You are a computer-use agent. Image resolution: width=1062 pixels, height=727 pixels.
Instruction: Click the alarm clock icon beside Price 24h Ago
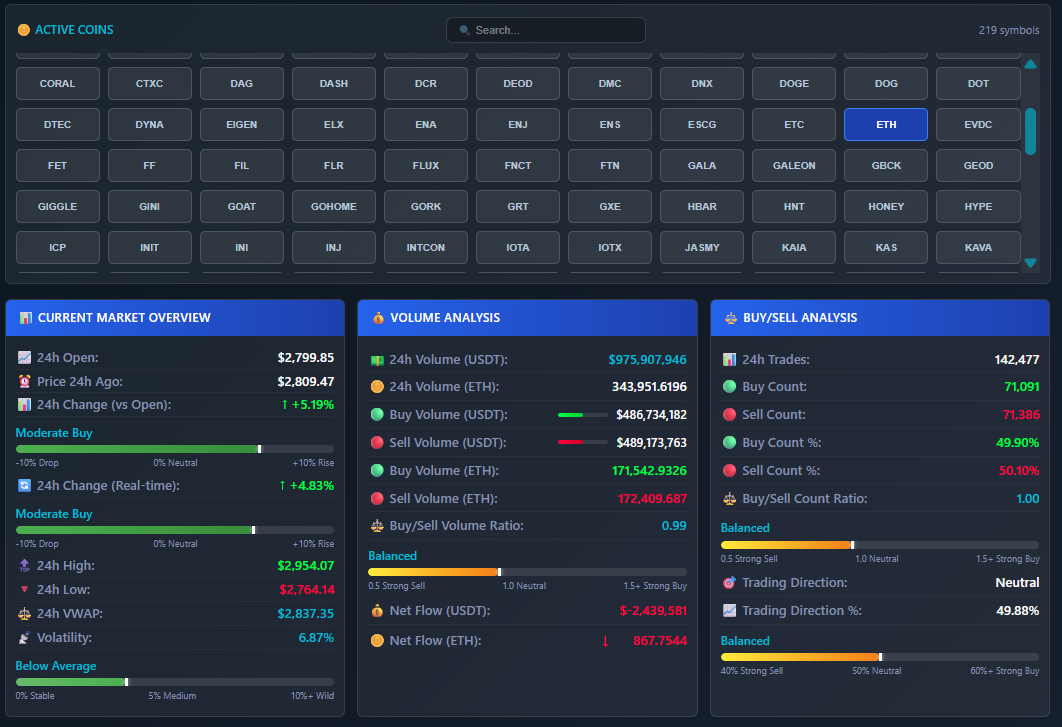(24, 381)
